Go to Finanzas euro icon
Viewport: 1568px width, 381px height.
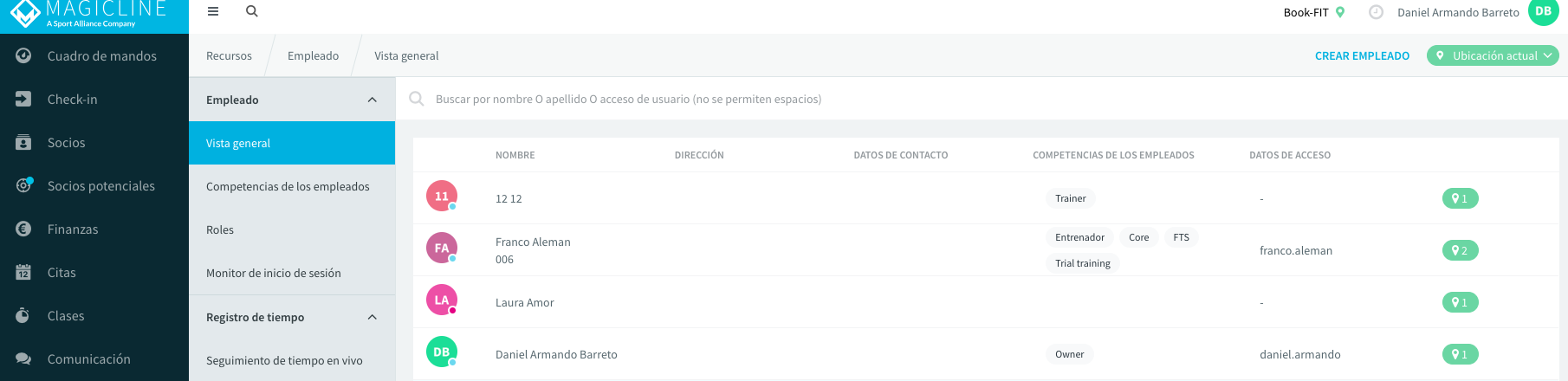pyautogui.click(x=23, y=229)
